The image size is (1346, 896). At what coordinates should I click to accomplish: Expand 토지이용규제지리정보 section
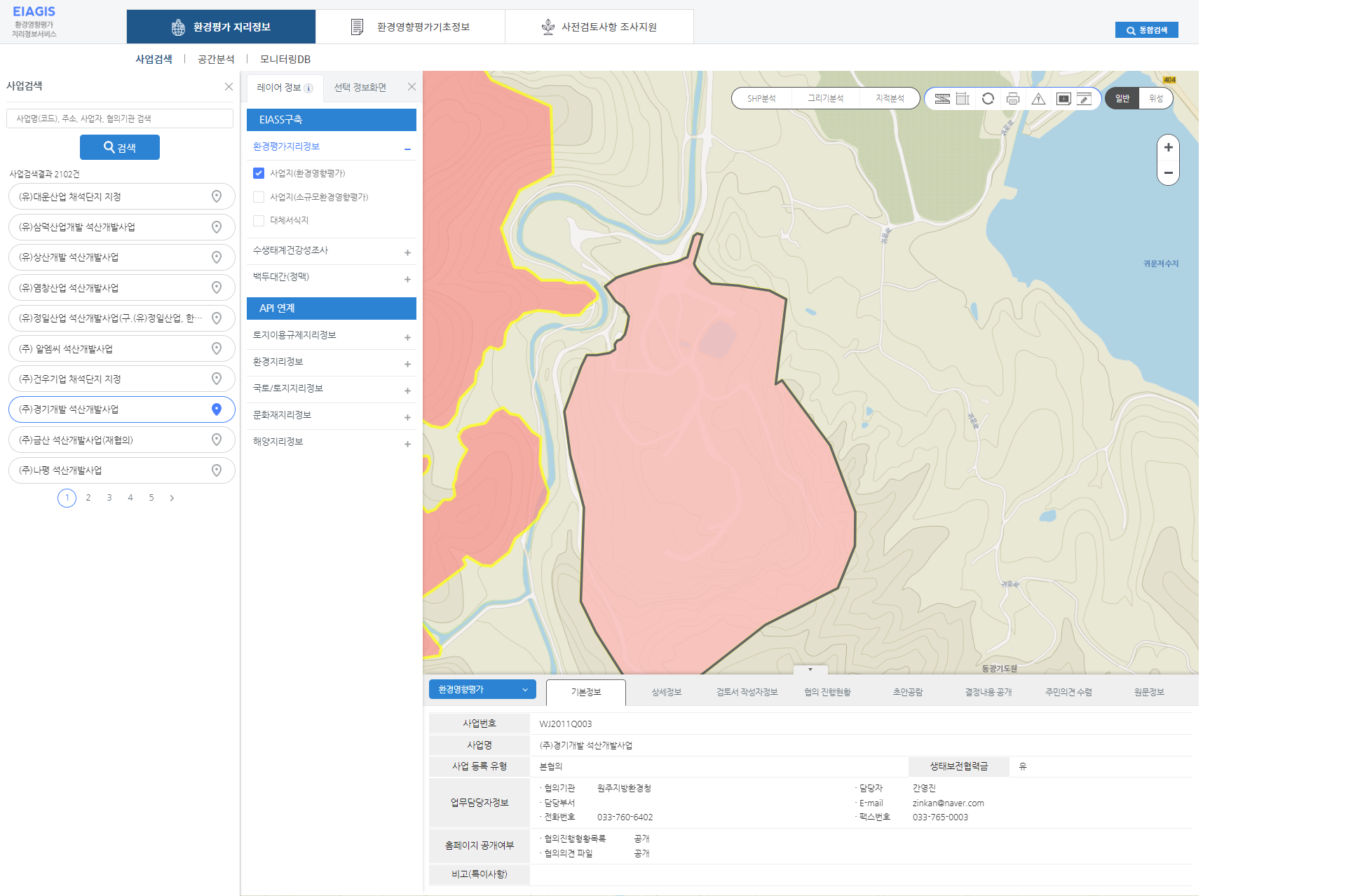pyautogui.click(x=407, y=337)
